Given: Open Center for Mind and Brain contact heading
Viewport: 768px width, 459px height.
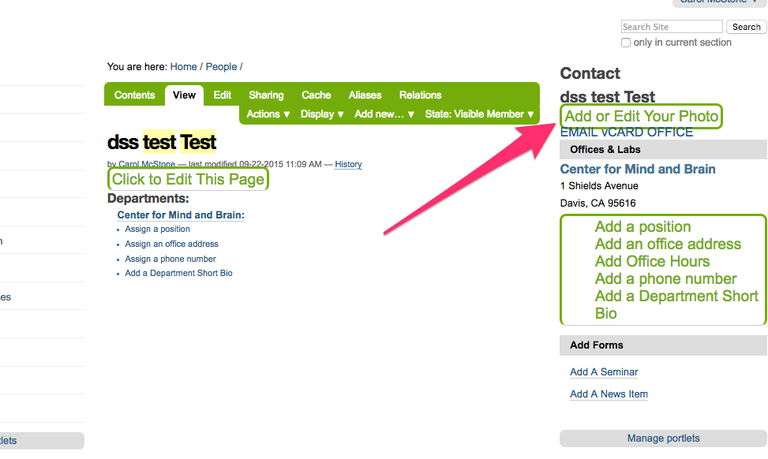Looking at the screenshot, I should coord(638,169).
